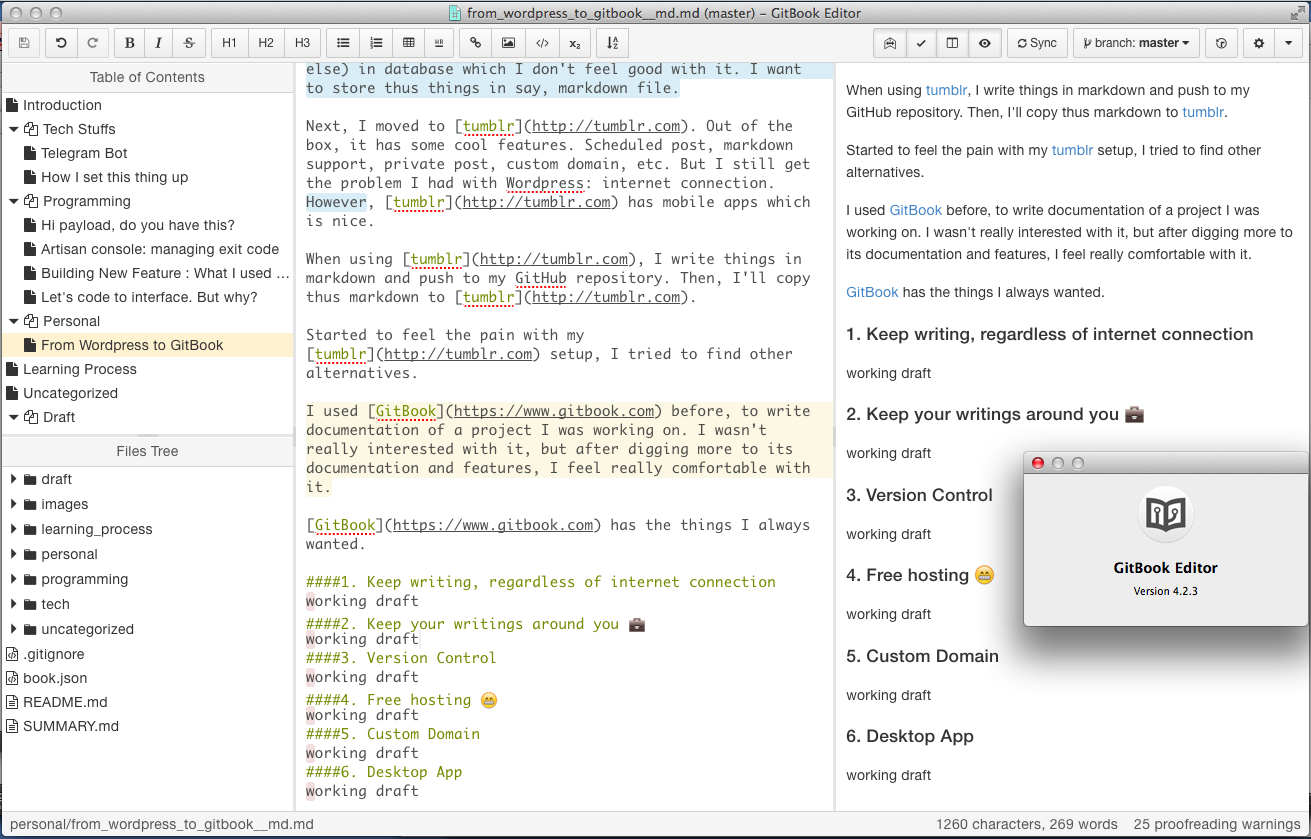
Task: Click the A-Z sort icon
Action: tap(613, 43)
